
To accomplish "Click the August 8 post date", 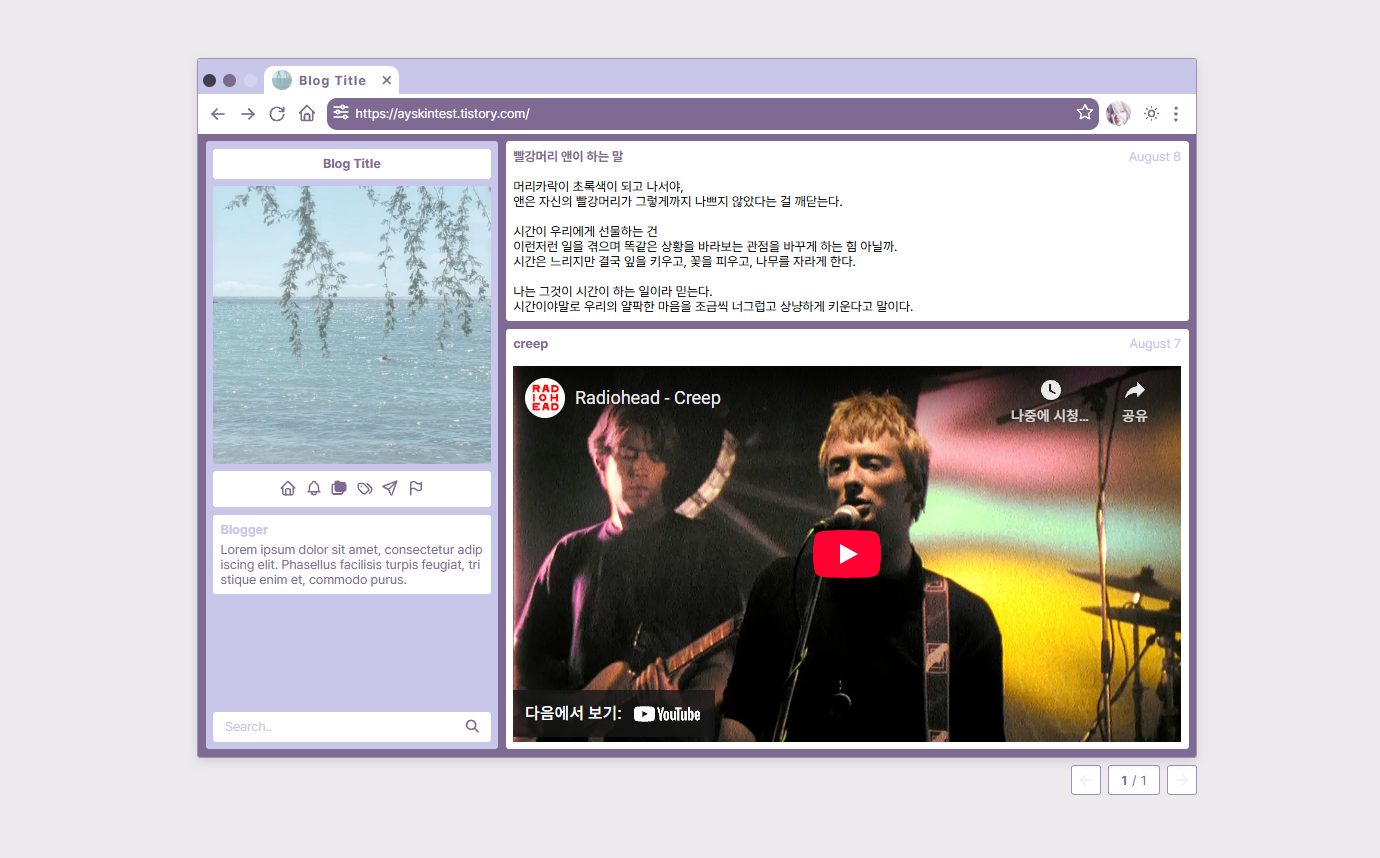I will click(x=1155, y=157).
